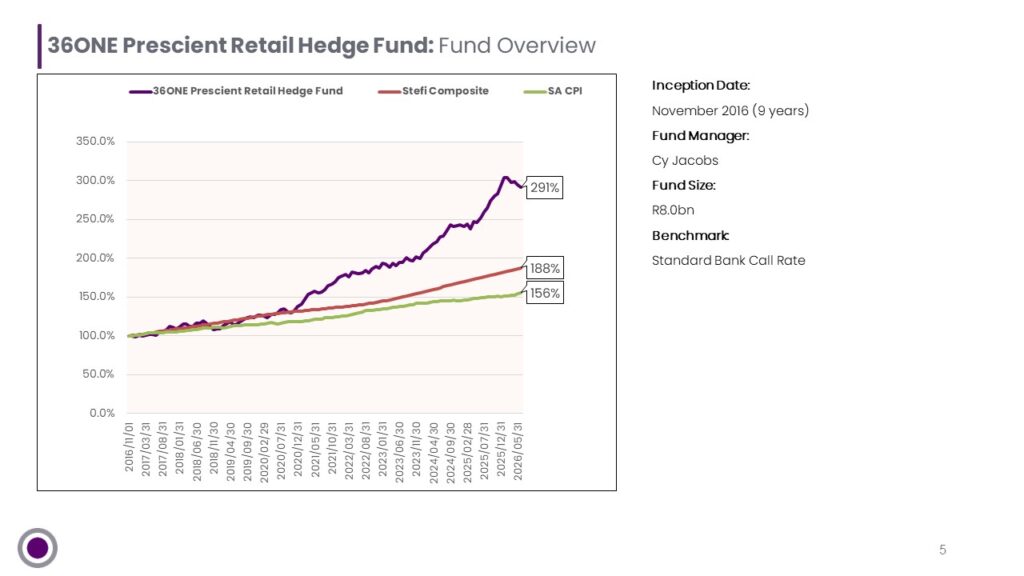Click the "2024/04/30" x-axis date label
Image resolution: width=1024 pixels, height=576 pixels.
[433, 452]
